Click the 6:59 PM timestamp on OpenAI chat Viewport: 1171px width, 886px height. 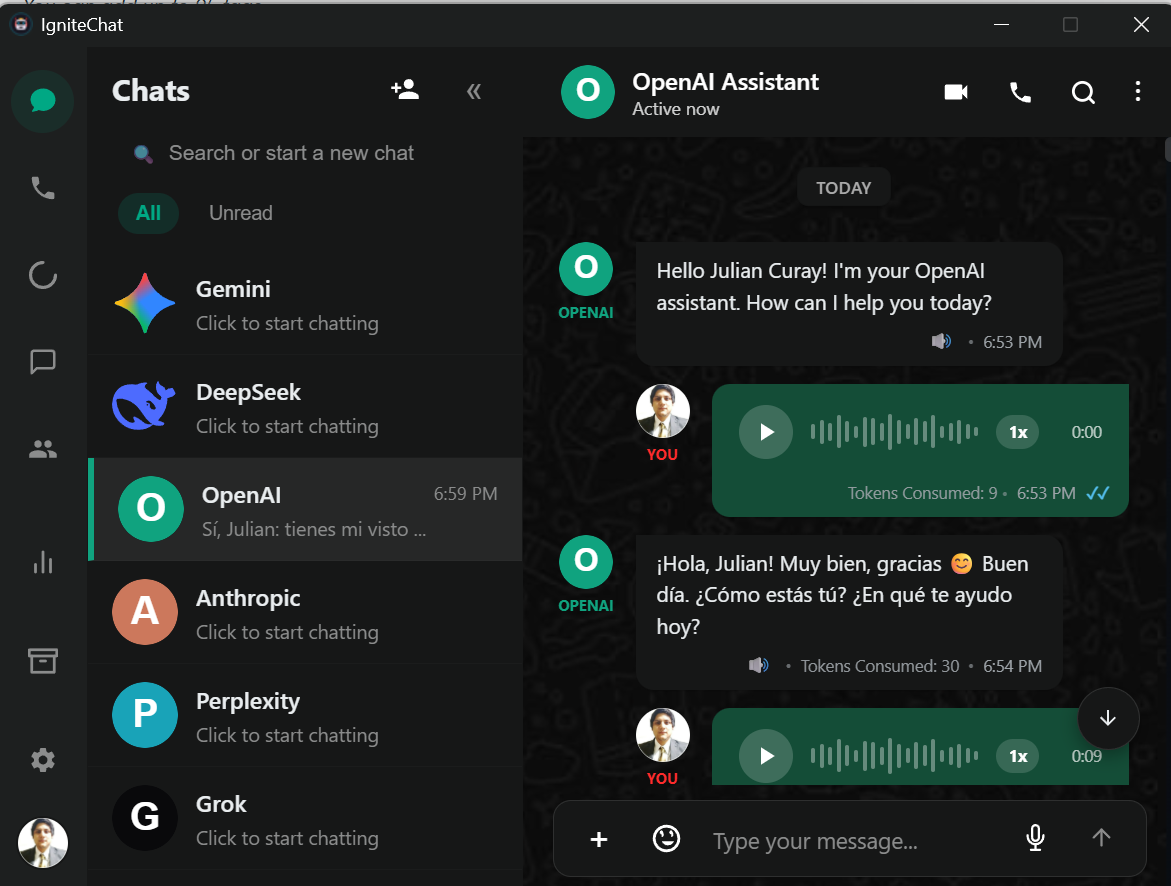[465, 494]
